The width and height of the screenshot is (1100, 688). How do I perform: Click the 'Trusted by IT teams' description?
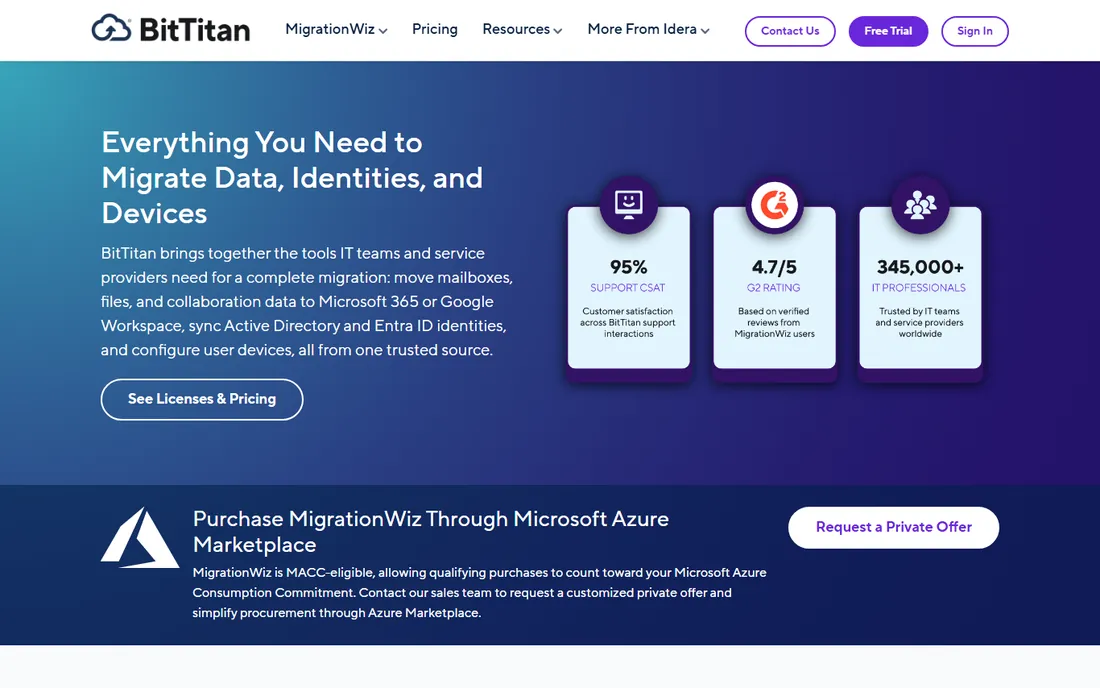[x=920, y=323]
